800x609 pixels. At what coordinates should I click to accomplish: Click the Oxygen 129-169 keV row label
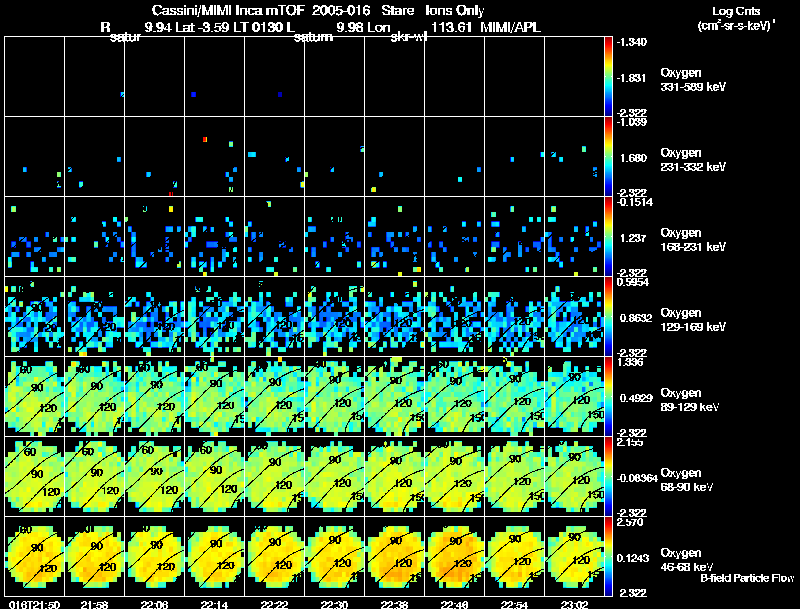(x=693, y=318)
